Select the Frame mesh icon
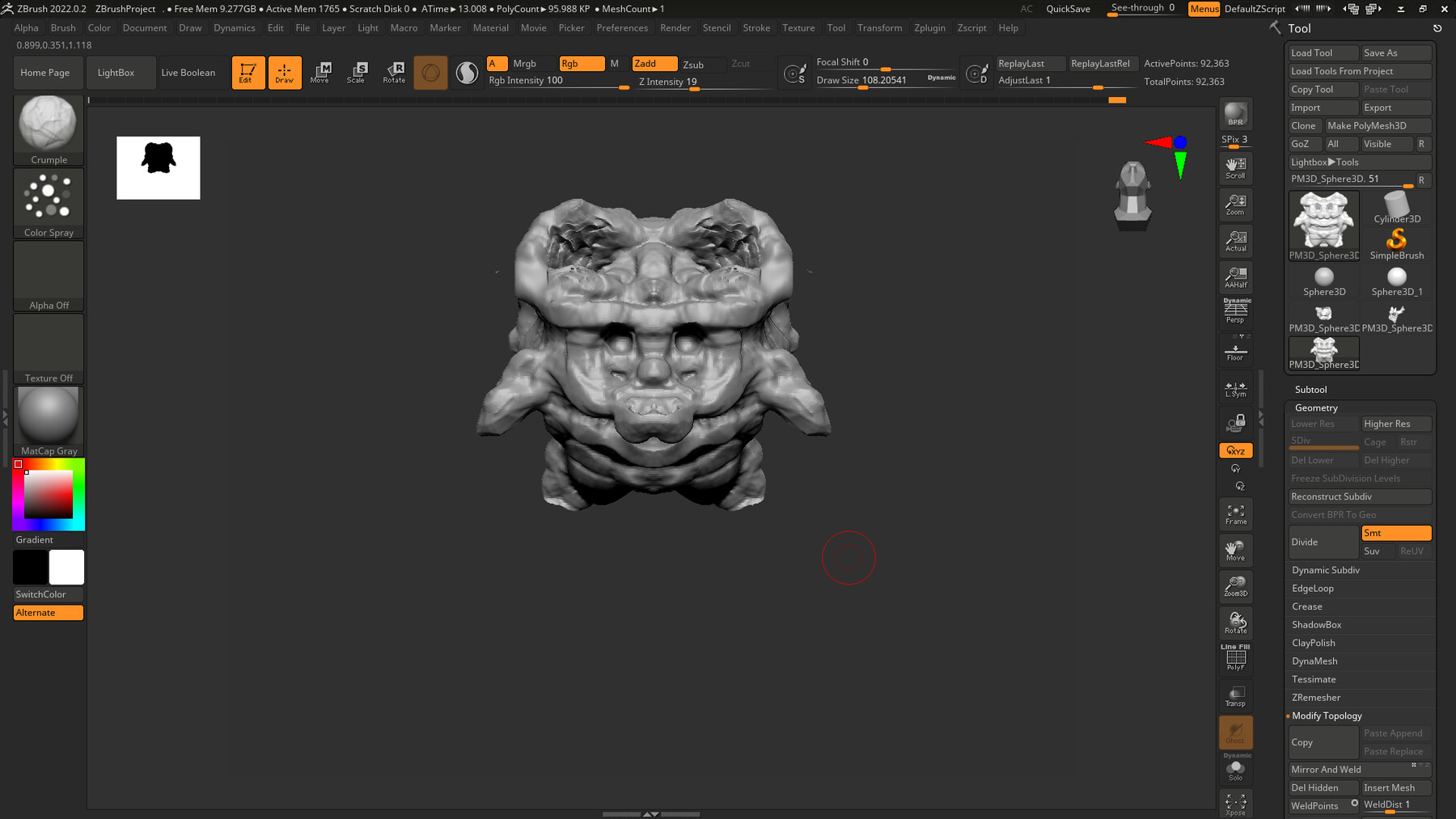Screen dimensions: 1456x819 [1235, 514]
